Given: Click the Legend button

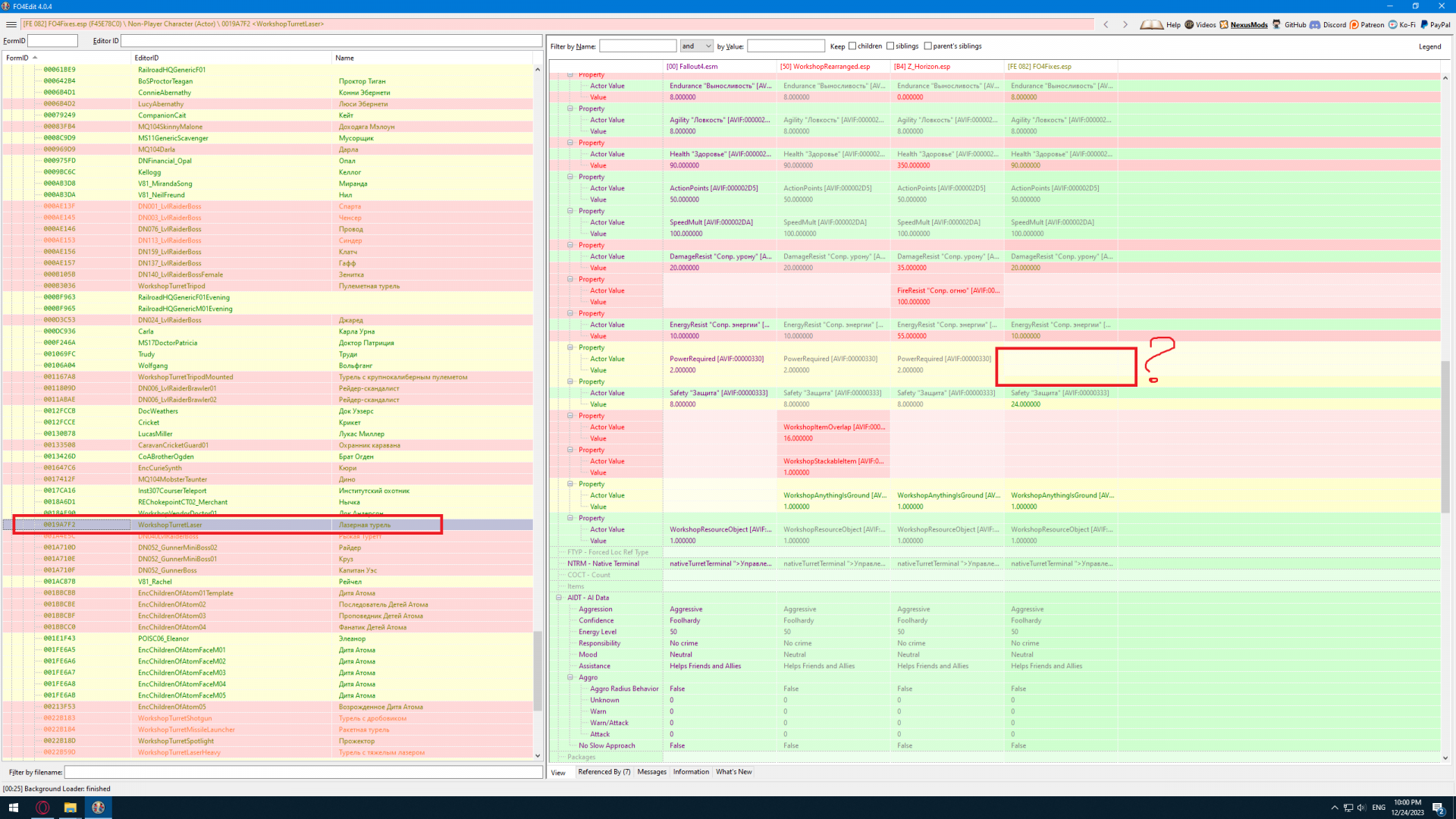Looking at the screenshot, I should click(x=1429, y=46).
